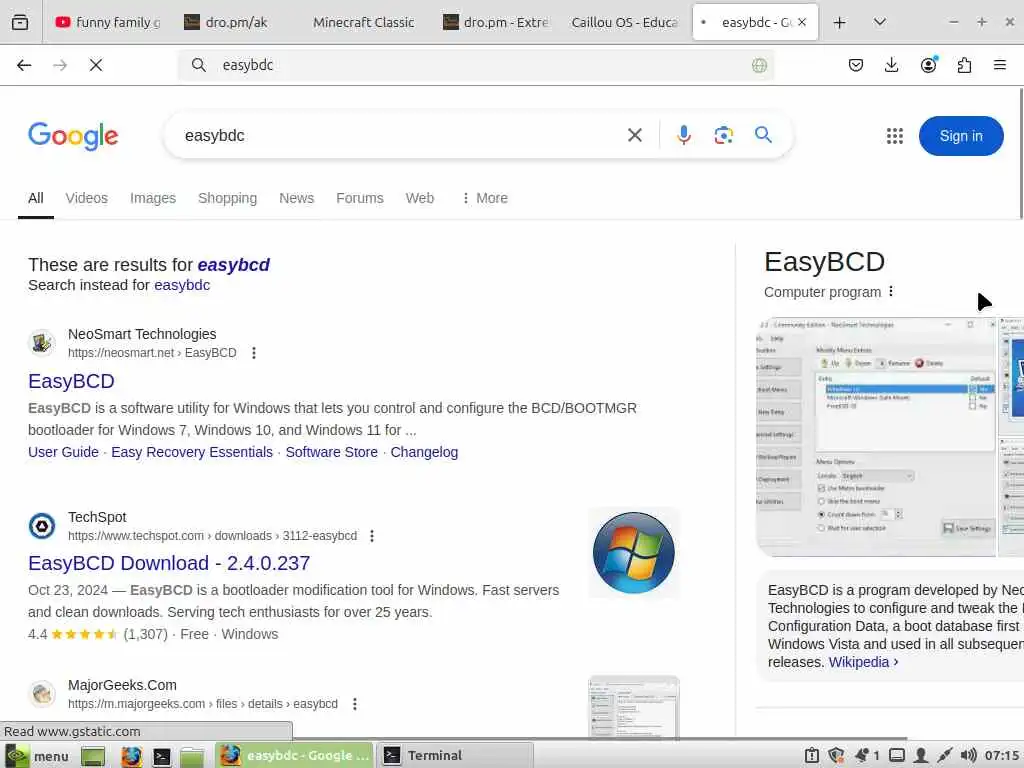The width and height of the screenshot is (1024, 768).
Task: Open the Pocket save icon
Action: (856, 65)
